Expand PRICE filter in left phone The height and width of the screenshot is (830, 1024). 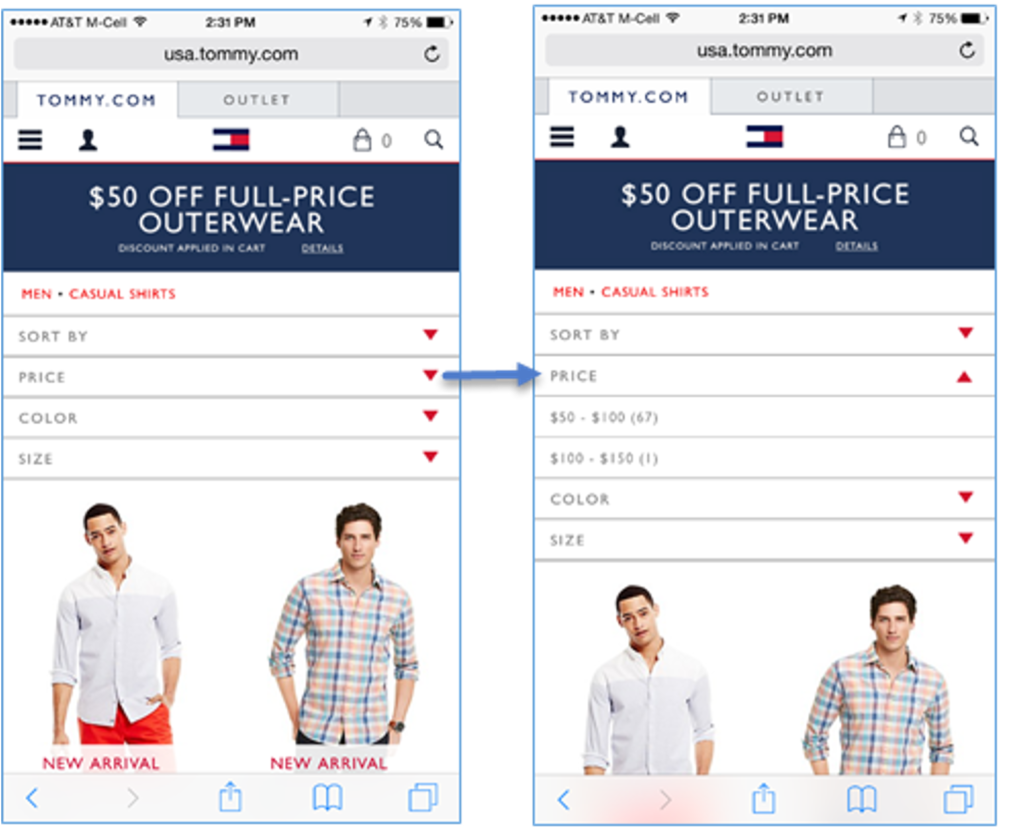[231, 377]
